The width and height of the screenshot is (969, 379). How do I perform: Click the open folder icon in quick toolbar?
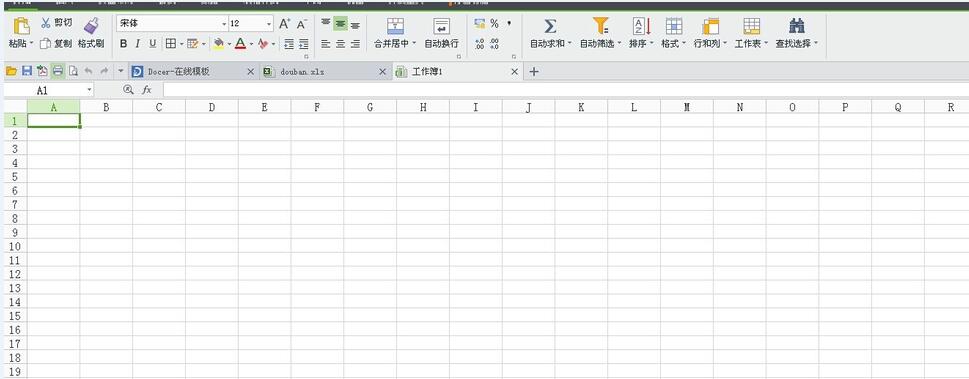point(11,72)
